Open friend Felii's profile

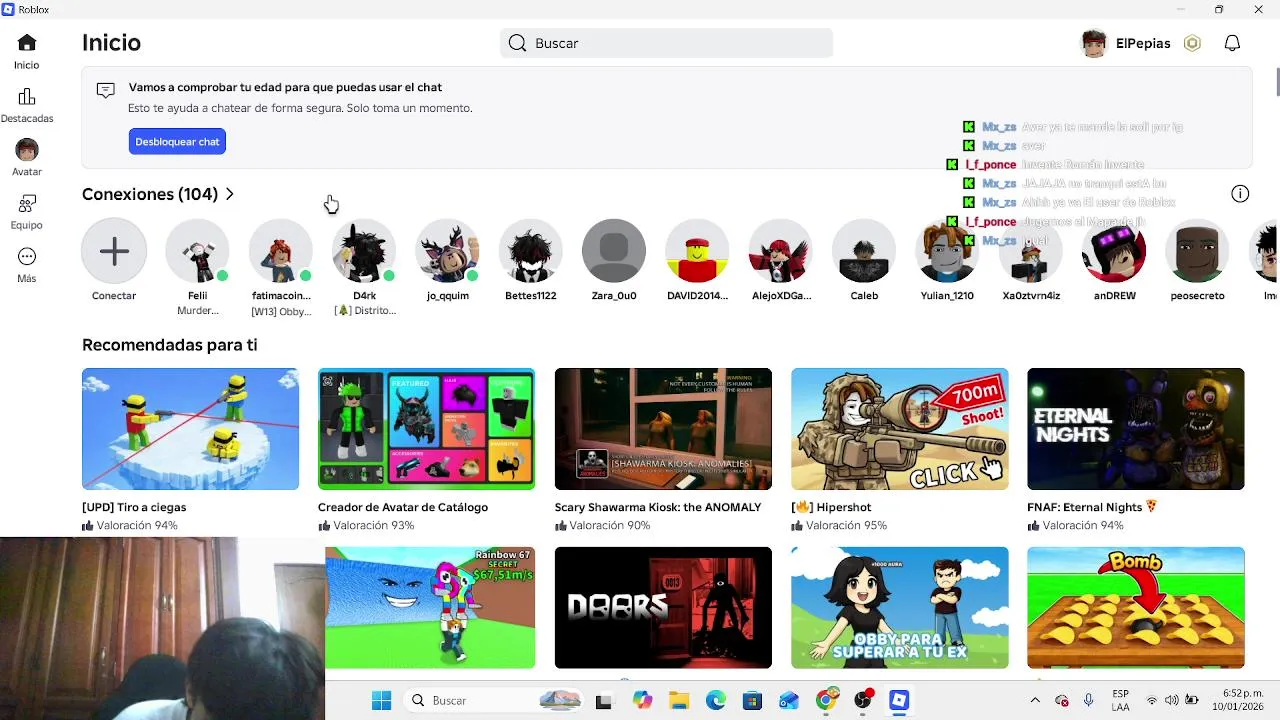coord(197,250)
